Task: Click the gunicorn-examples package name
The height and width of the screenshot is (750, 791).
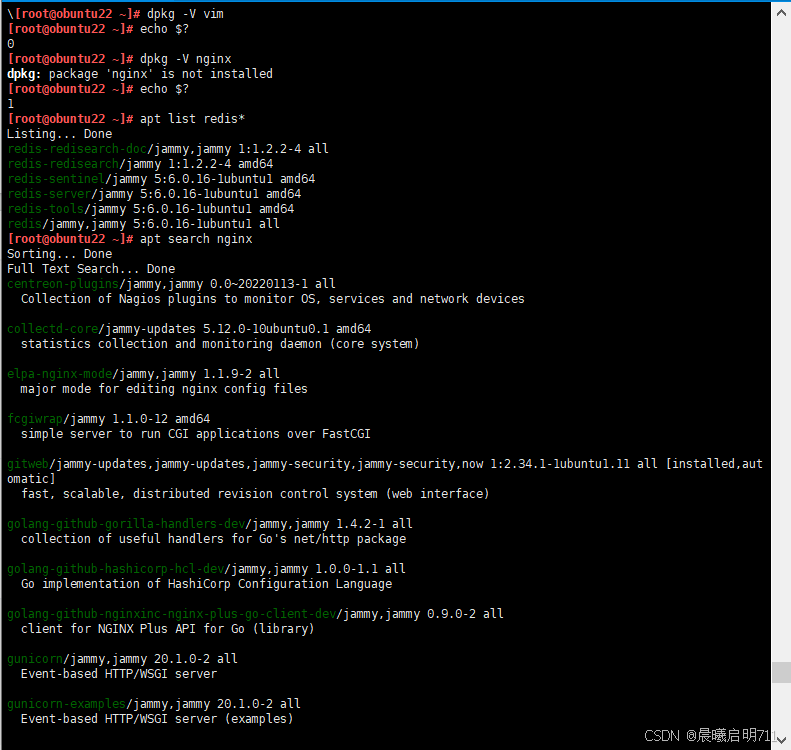Action: pyautogui.click(x=67, y=704)
